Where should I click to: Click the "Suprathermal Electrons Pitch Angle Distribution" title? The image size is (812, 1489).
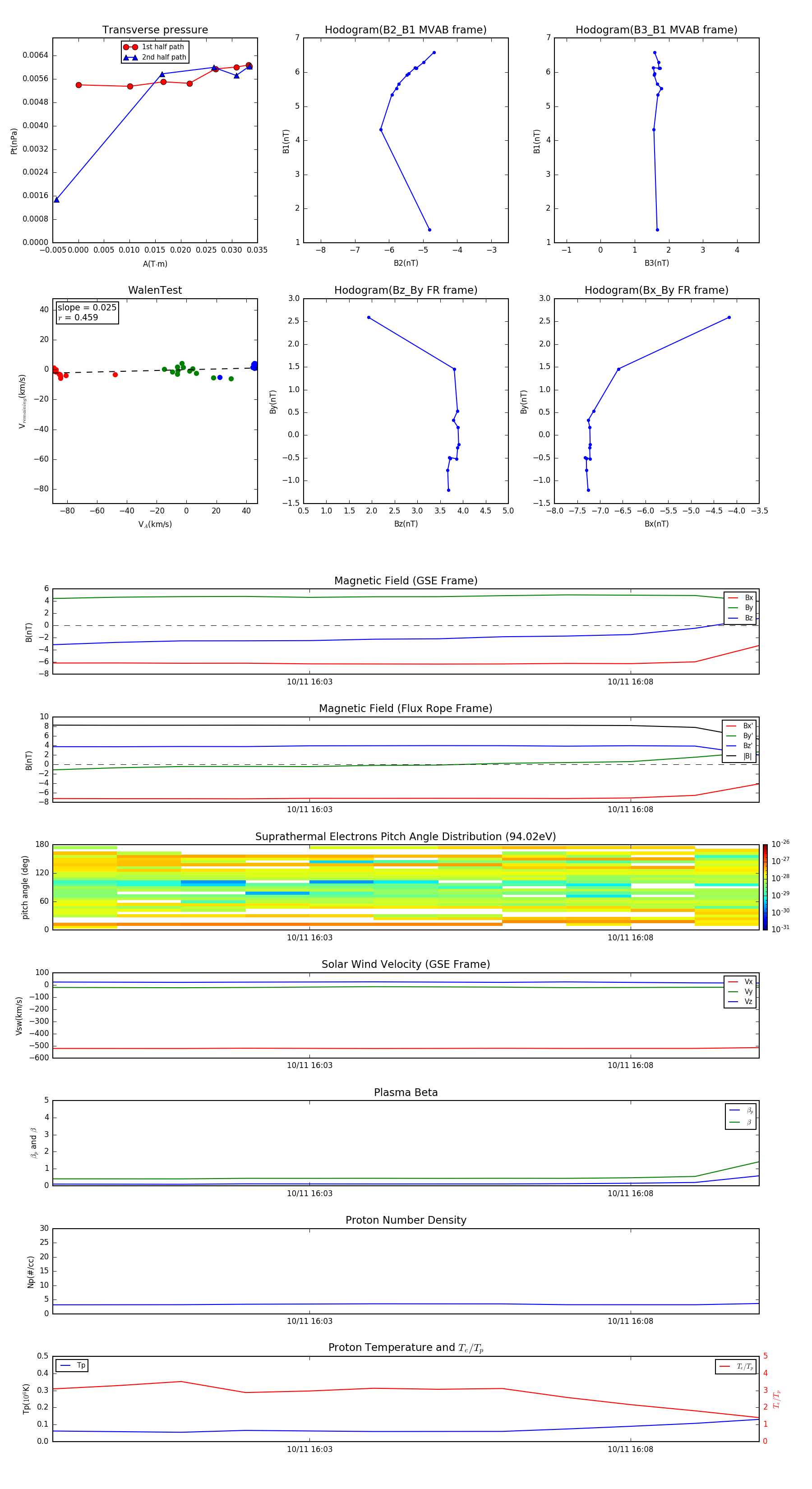coord(406,837)
